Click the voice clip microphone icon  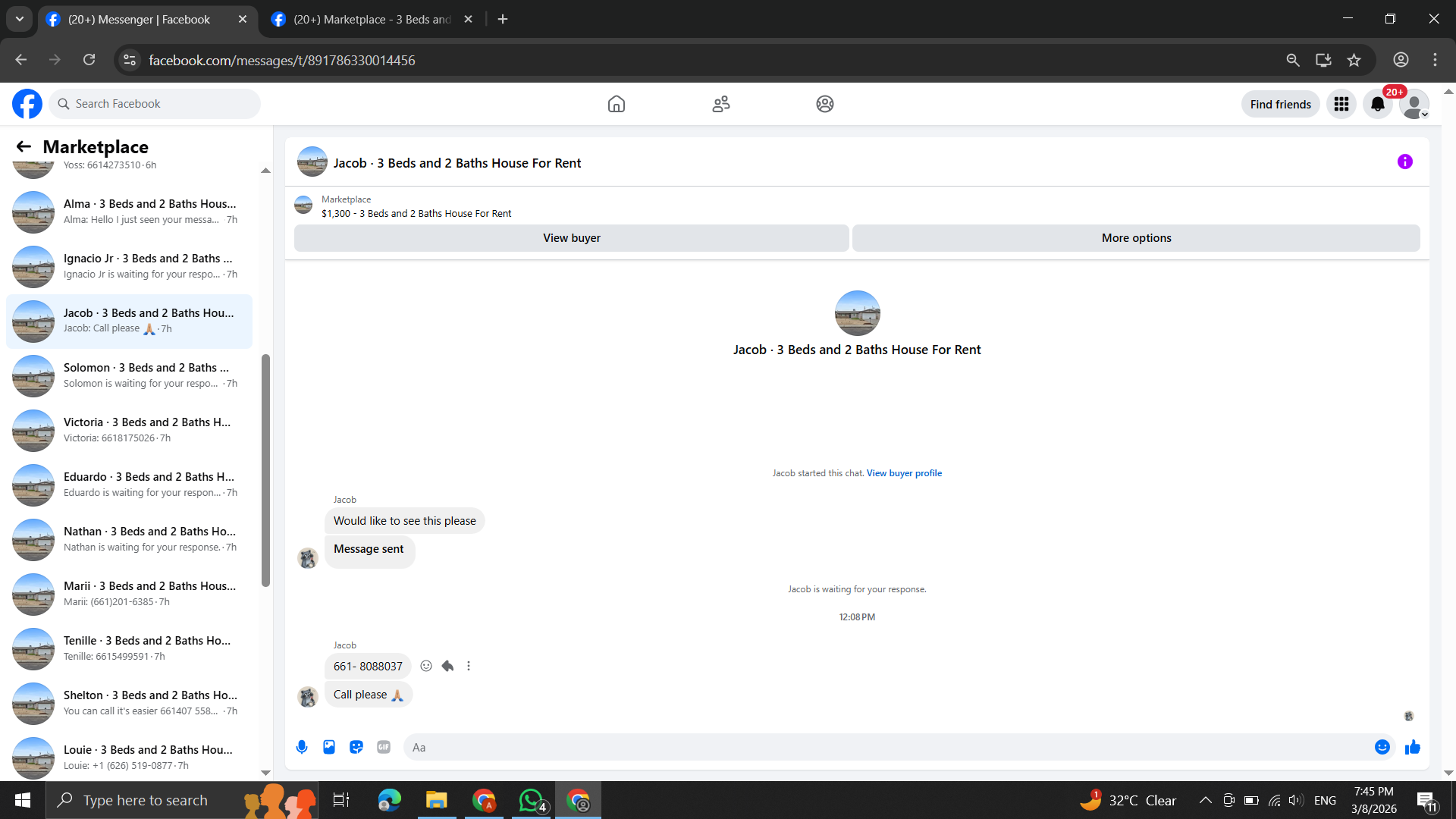pyautogui.click(x=302, y=747)
